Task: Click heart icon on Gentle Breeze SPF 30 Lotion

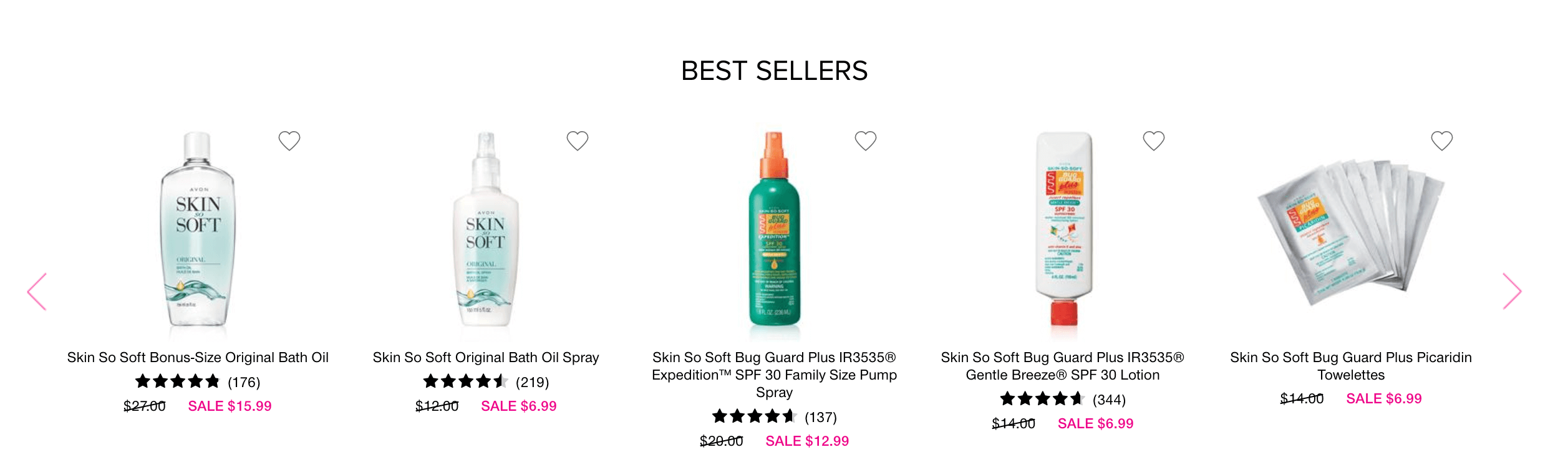Action: point(1154,141)
